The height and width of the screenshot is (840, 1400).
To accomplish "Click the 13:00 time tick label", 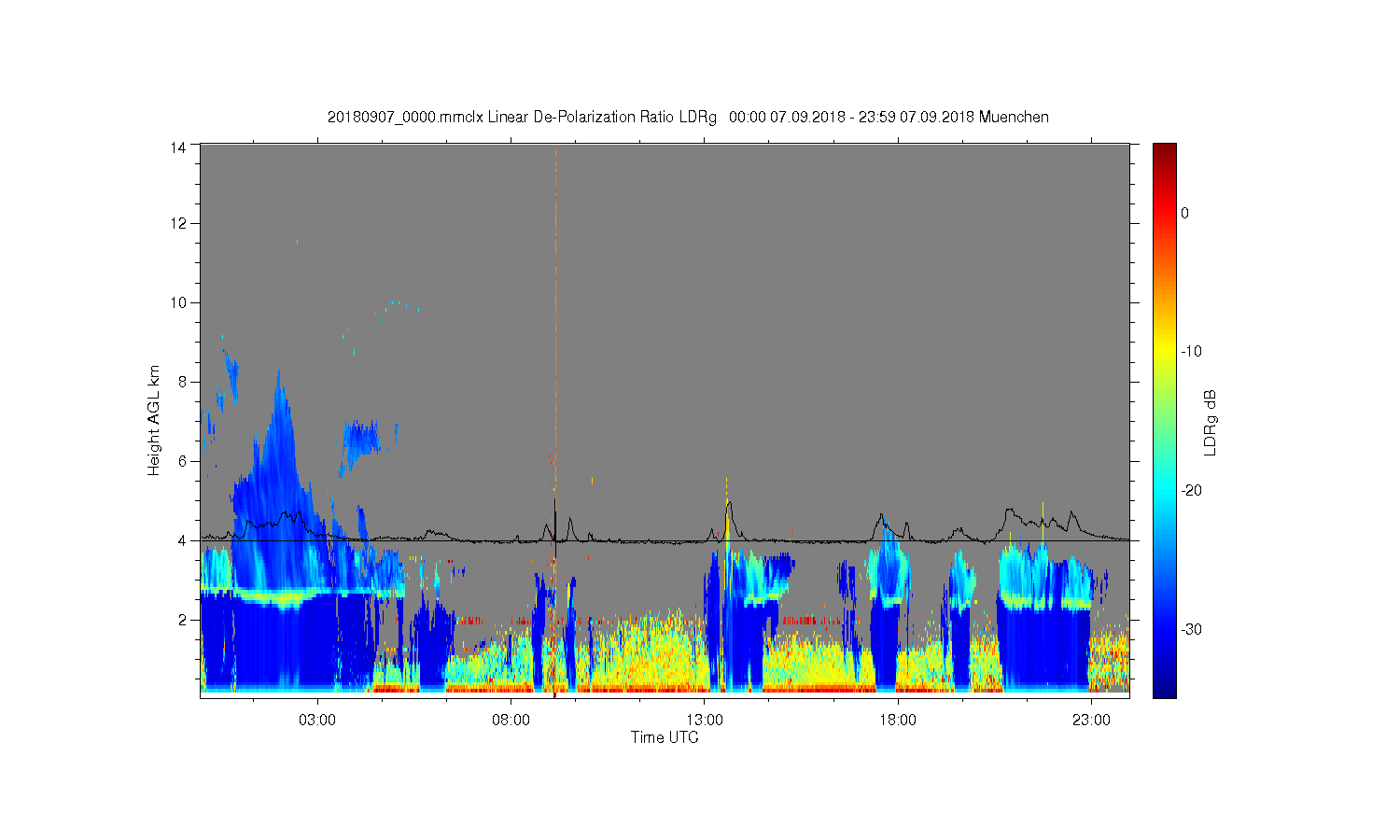I will [x=705, y=721].
